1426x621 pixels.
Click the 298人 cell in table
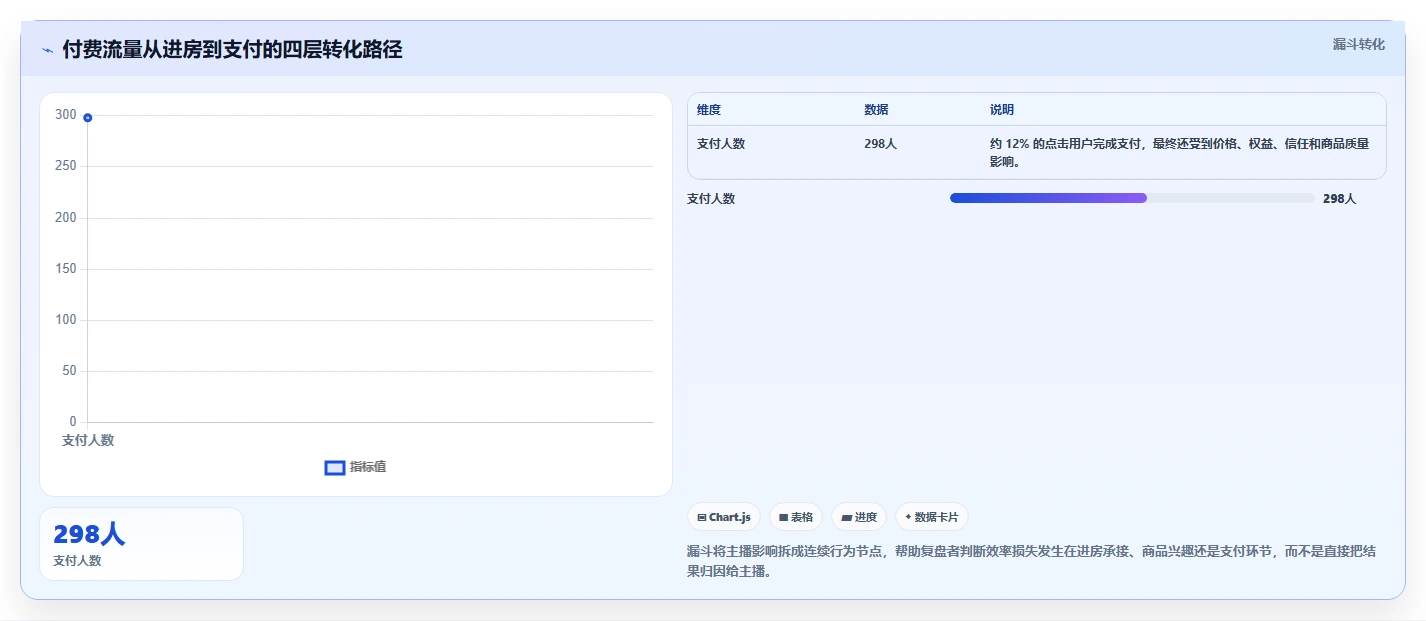pos(881,144)
